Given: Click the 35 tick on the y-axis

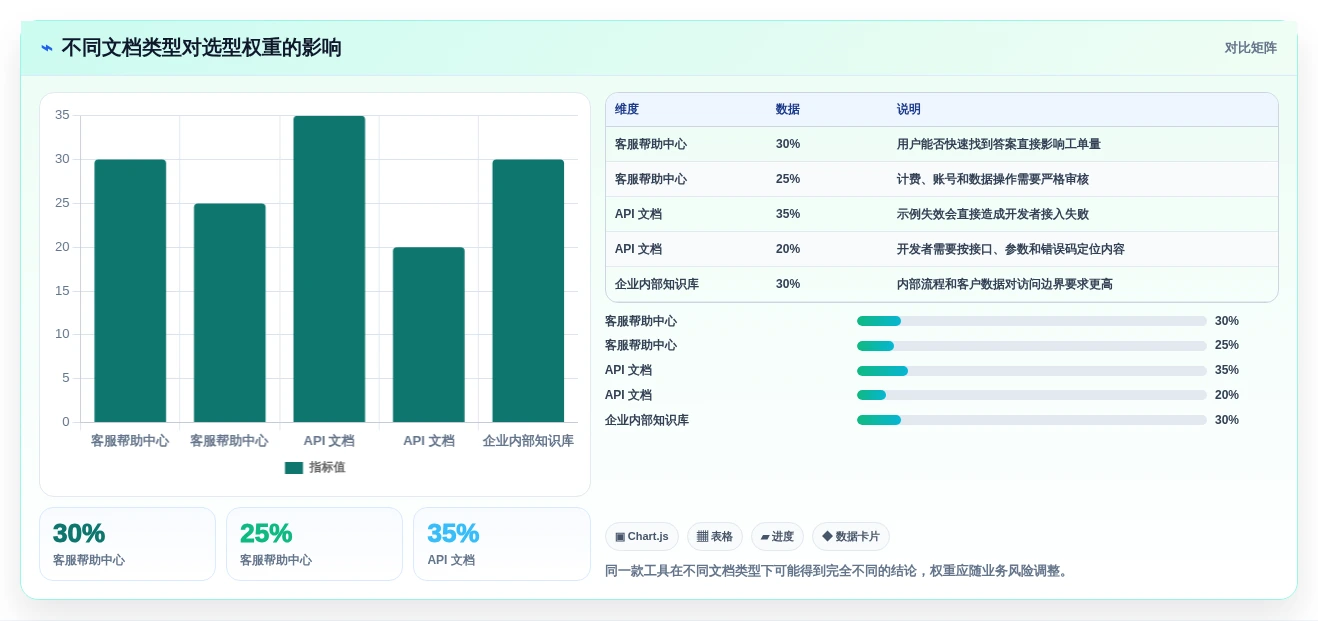Looking at the screenshot, I should coord(62,115).
